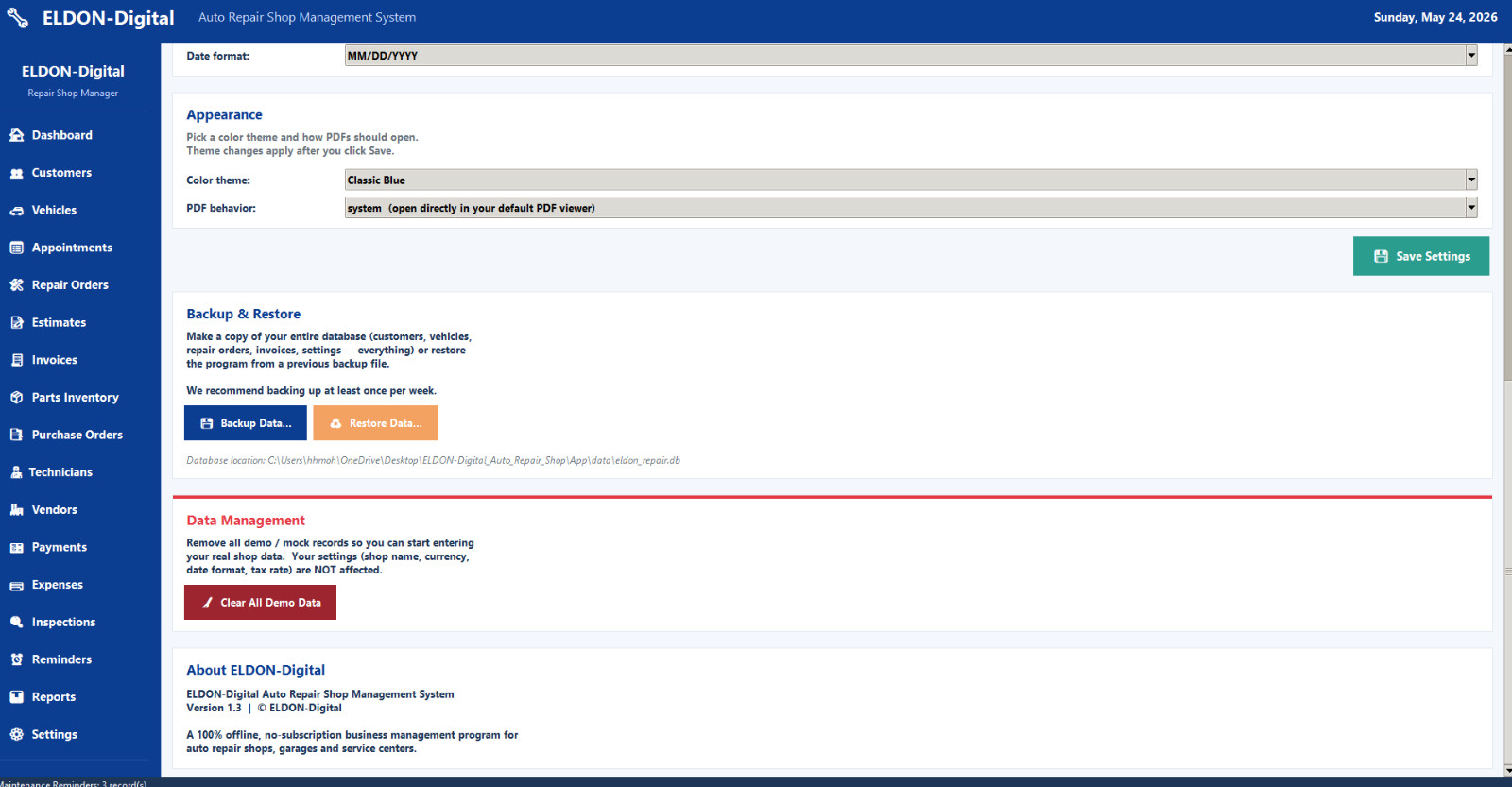This screenshot has height=787, width=1512.
Task: Open the Parts Inventory menu label
Action: pos(76,398)
